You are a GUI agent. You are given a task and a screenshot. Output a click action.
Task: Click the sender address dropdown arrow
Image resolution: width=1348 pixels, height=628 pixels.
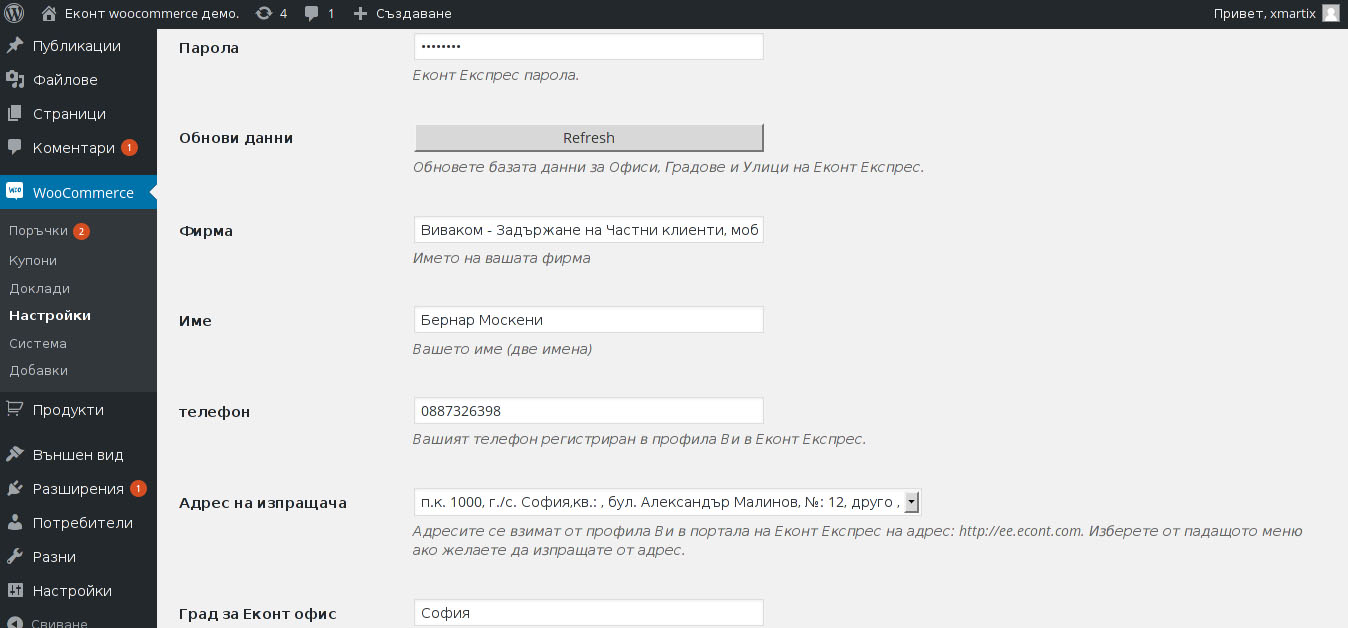(x=911, y=502)
